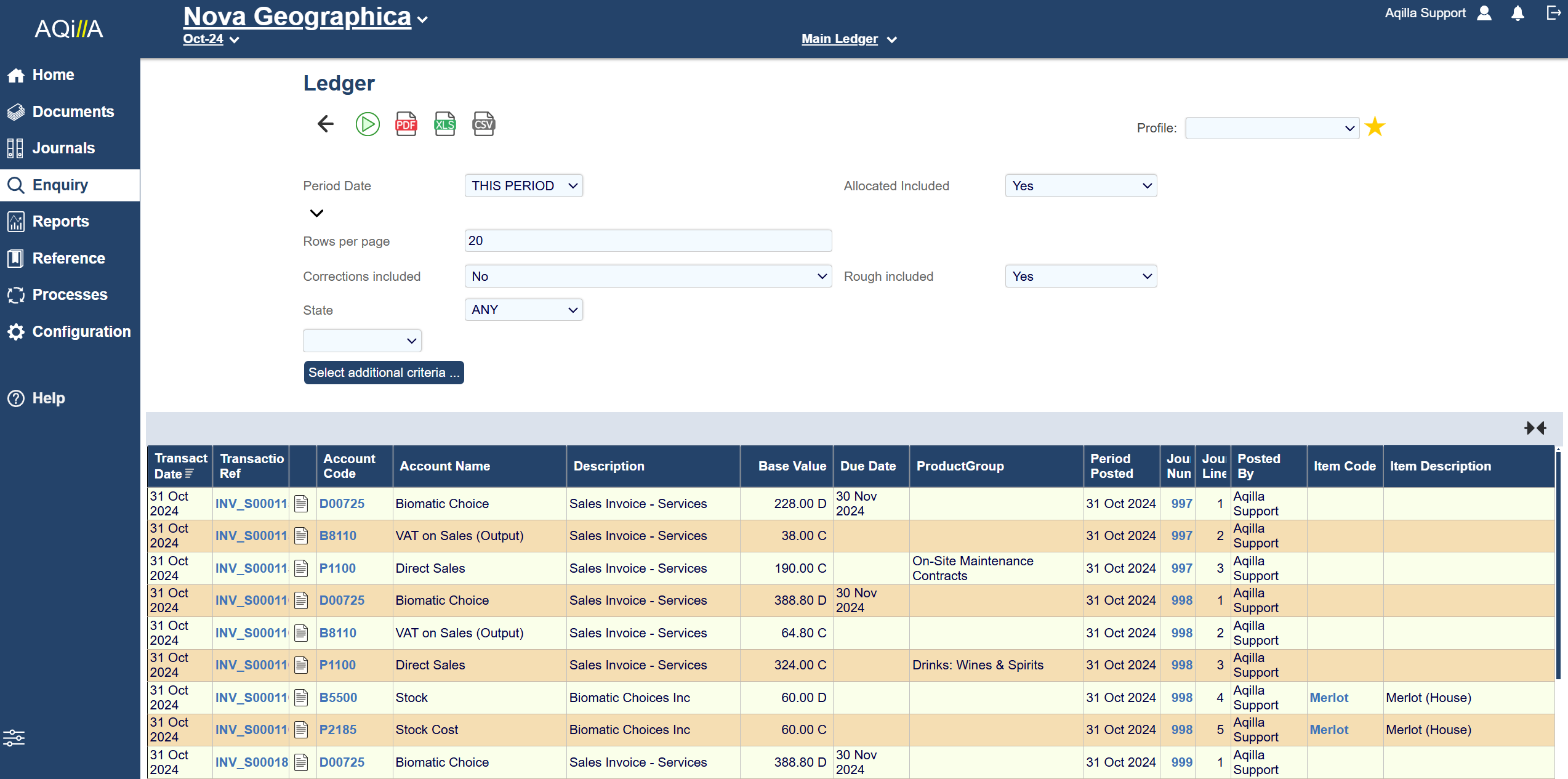Change the Corrections included dropdown
The height and width of the screenshot is (779, 1568).
(x=648, y=276)
